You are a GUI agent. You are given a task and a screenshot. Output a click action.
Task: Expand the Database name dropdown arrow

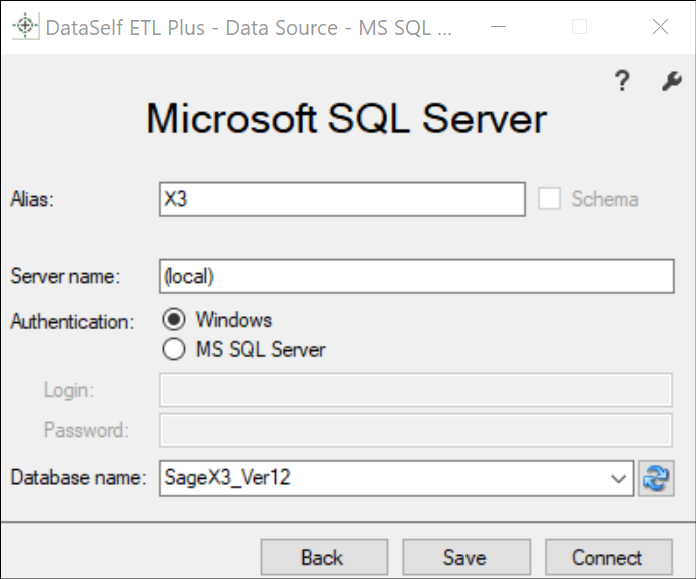click(618, 478)
